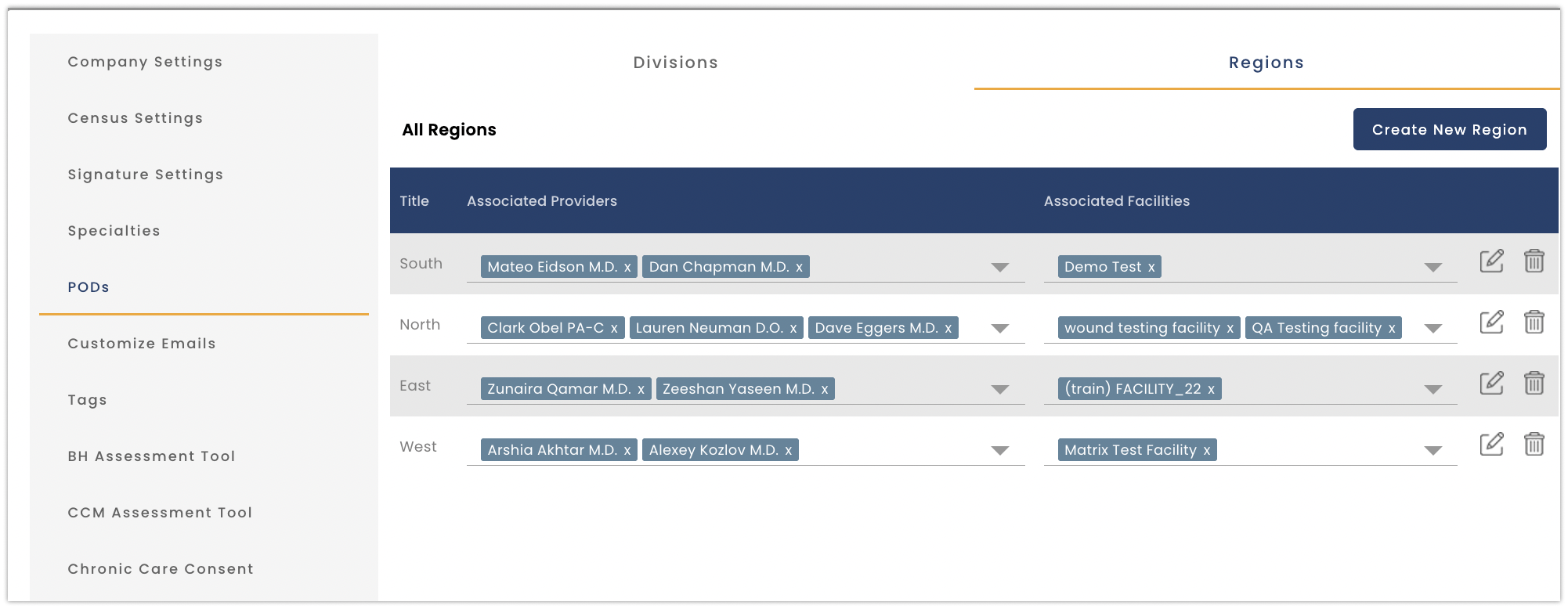
Task: Delete the North region
Action: click(x=1534, y=322)
